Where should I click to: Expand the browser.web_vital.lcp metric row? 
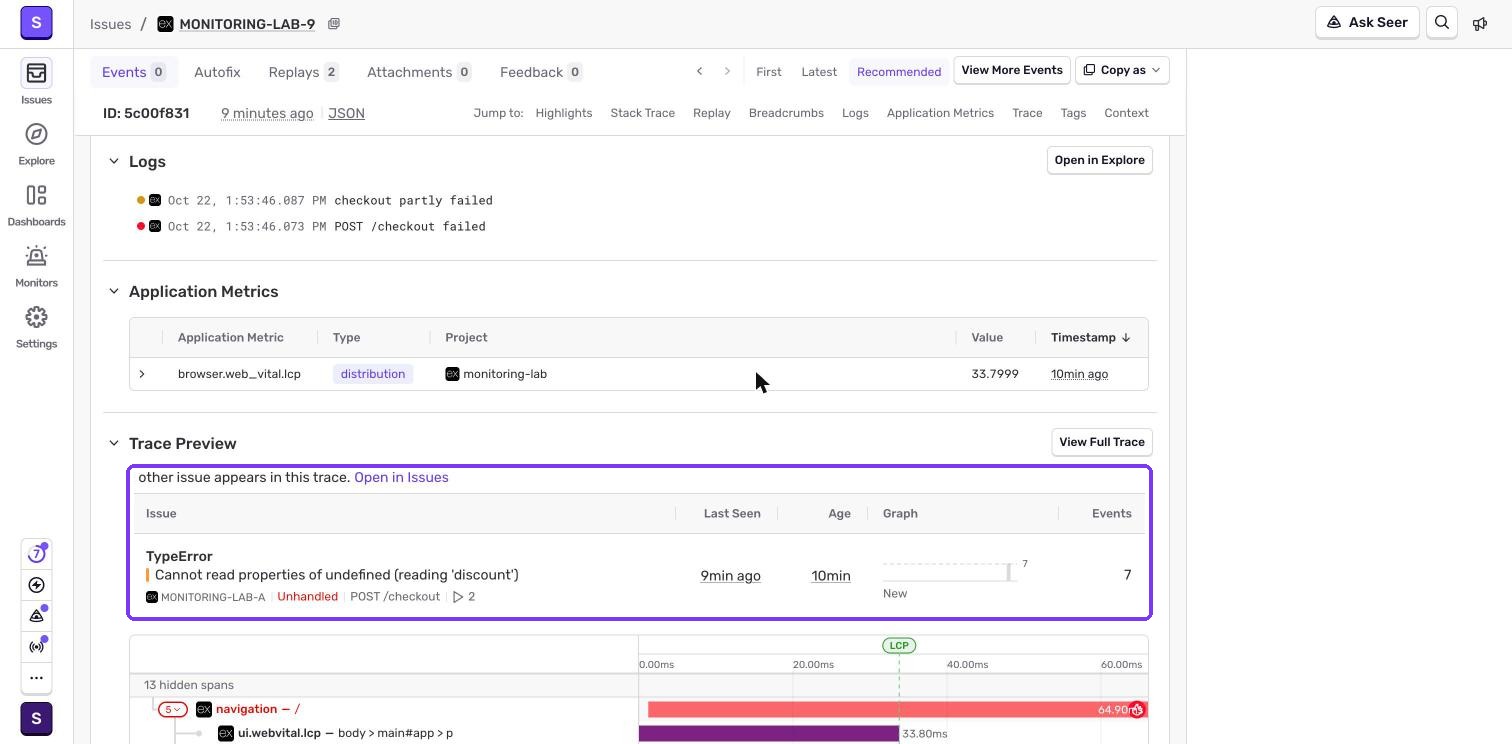[x=142, y=374]
